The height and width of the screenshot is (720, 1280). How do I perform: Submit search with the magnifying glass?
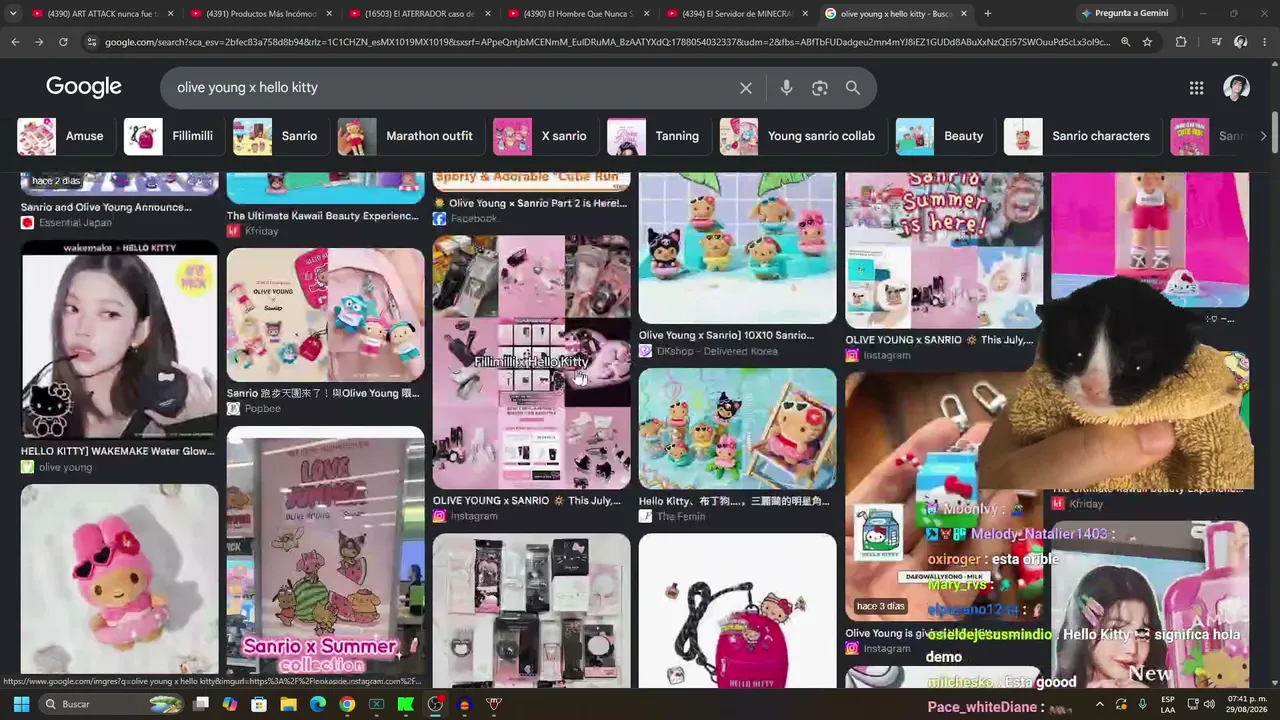pyautogui.click(x=853, y=88)
